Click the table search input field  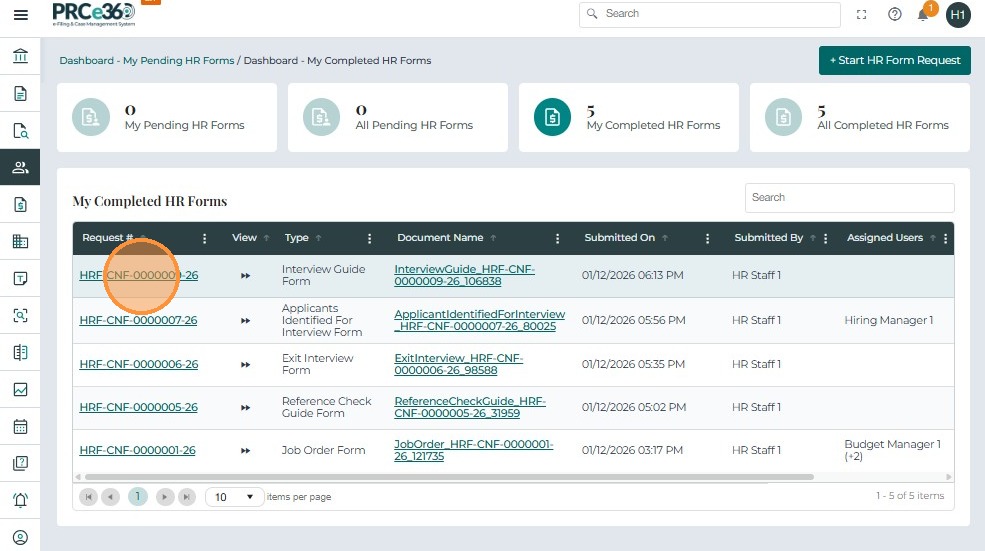pos(849,198)
